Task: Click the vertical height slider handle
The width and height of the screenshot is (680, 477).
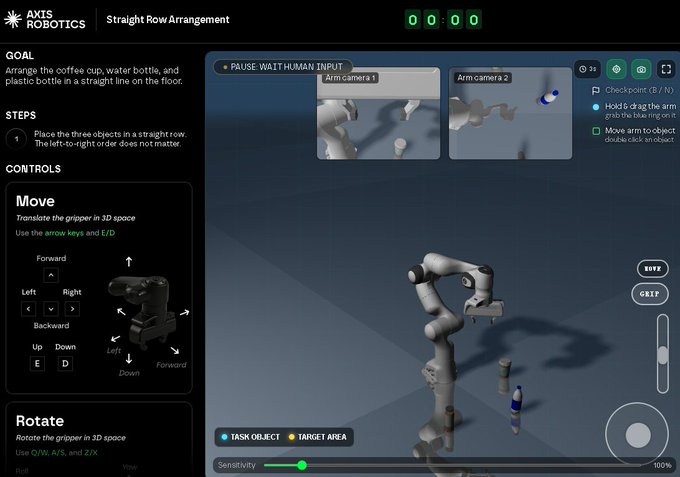Action: point(663,356)
